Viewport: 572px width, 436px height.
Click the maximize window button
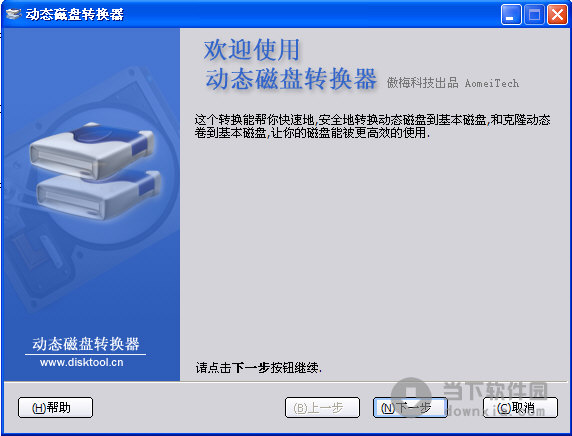click(534, 15)
